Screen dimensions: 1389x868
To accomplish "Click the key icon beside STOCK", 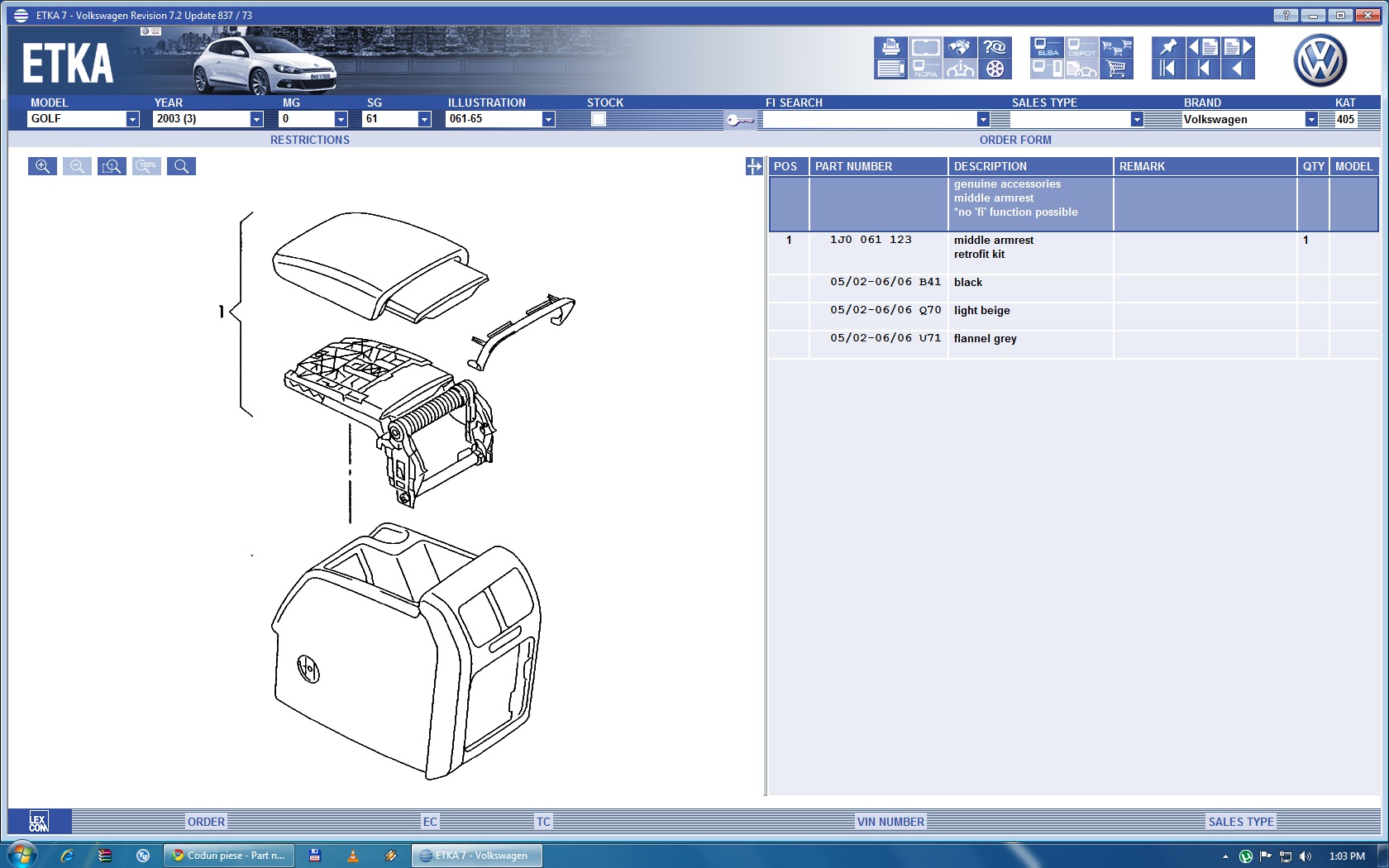I will [x=740, y=120].
